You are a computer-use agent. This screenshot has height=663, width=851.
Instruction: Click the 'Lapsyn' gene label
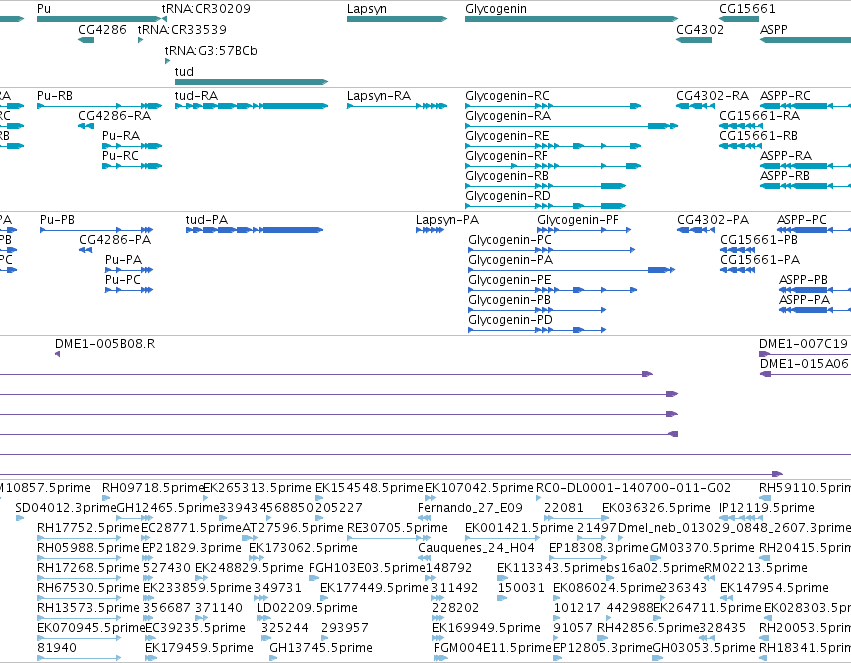[367, 9]
